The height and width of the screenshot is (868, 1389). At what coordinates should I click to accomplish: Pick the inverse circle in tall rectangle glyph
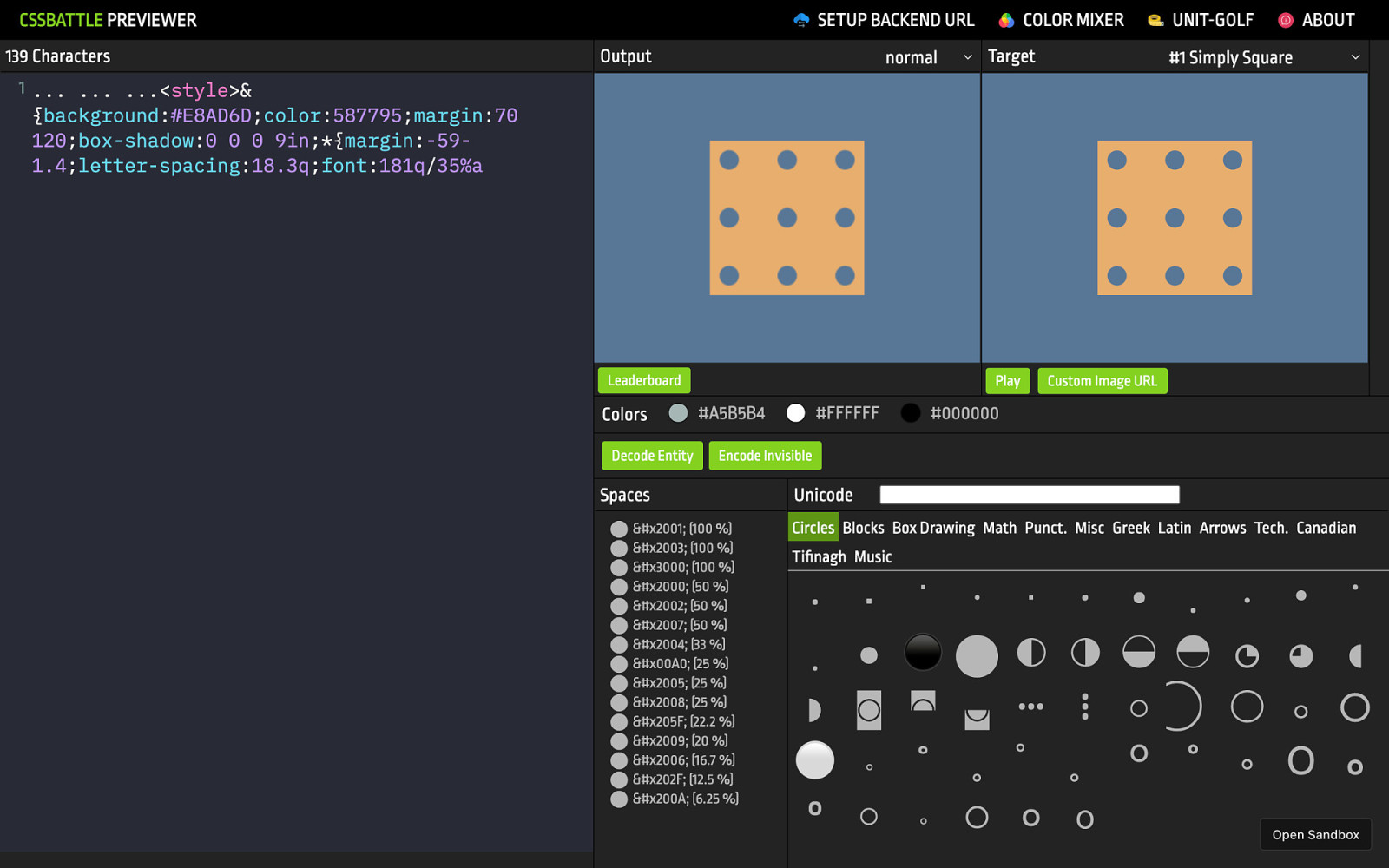[869, 710]
